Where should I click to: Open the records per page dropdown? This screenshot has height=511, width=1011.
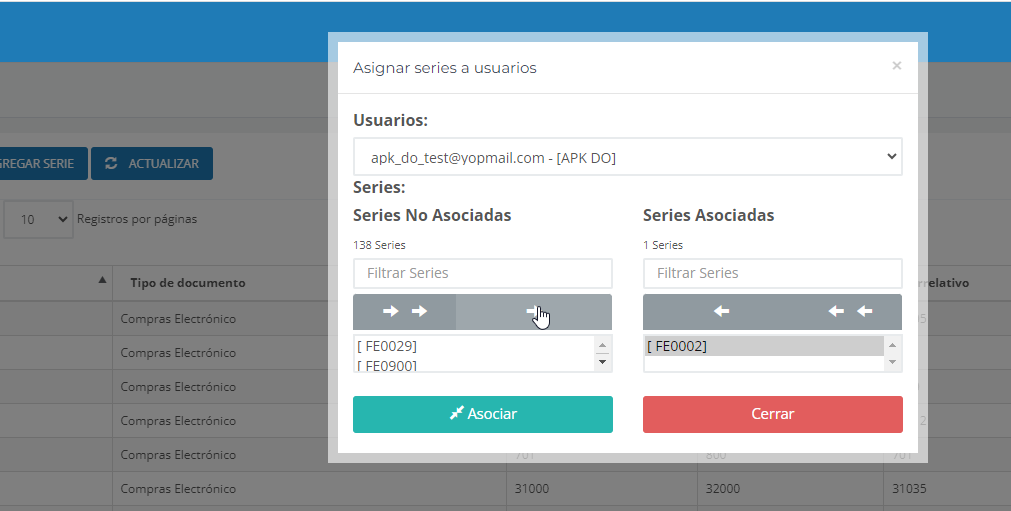pos(39,219)
